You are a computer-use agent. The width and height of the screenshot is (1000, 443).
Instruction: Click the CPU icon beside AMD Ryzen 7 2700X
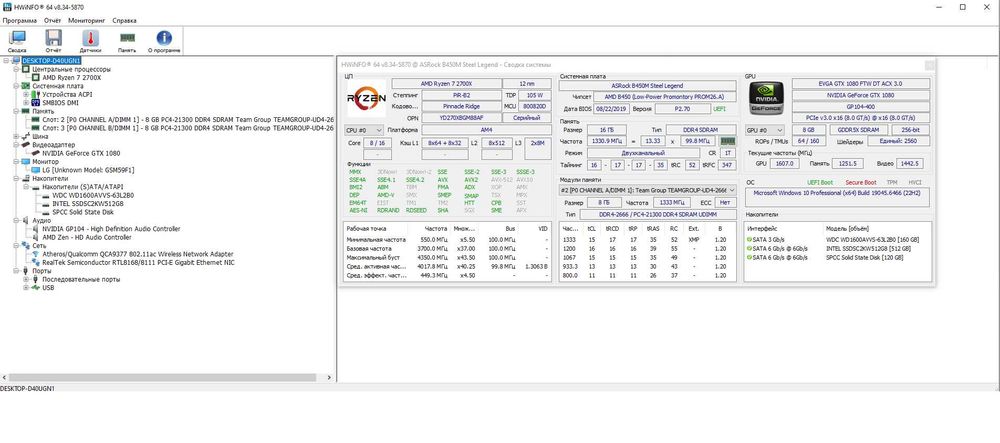pos(36,77)
